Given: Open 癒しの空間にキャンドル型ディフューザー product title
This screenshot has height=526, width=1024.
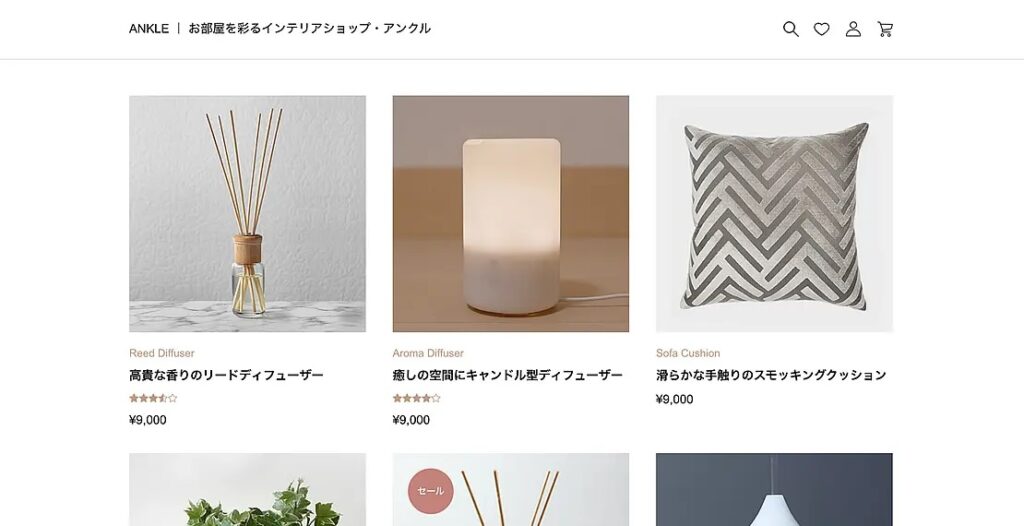Looking at the screenshot, I should point(507,375).
